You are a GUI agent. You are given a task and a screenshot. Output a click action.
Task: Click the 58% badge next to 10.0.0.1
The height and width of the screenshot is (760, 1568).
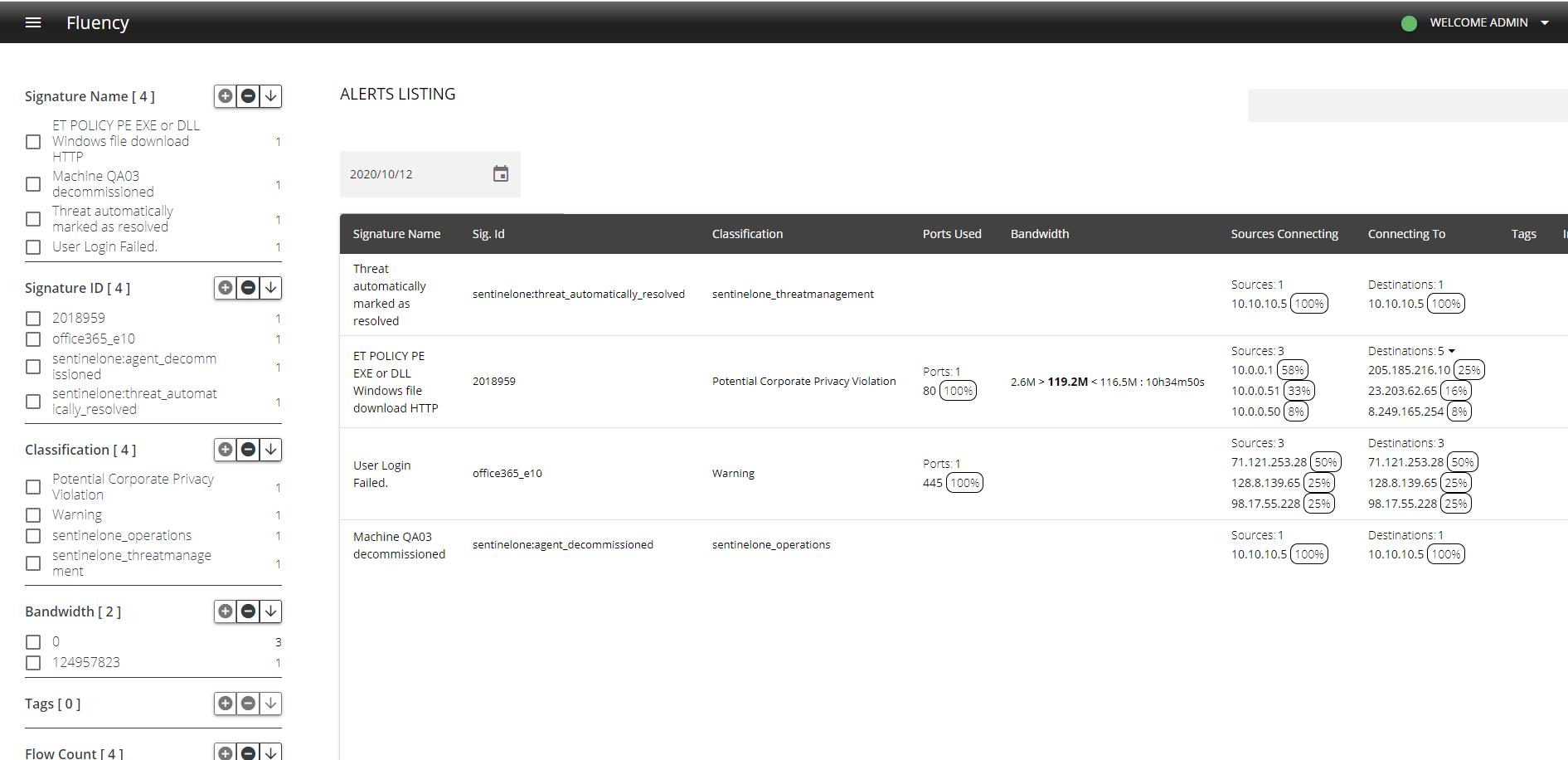pyautogui.click(x=1293, y=370)
